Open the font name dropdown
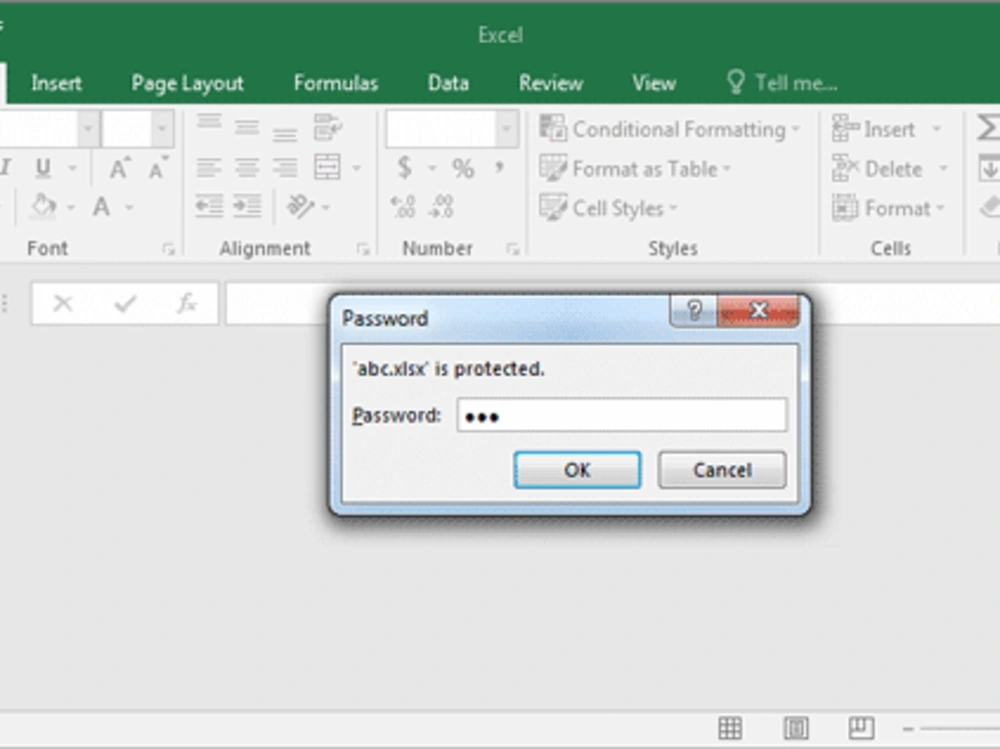The width and height of the screenshot is (1000, 749). 88,130
